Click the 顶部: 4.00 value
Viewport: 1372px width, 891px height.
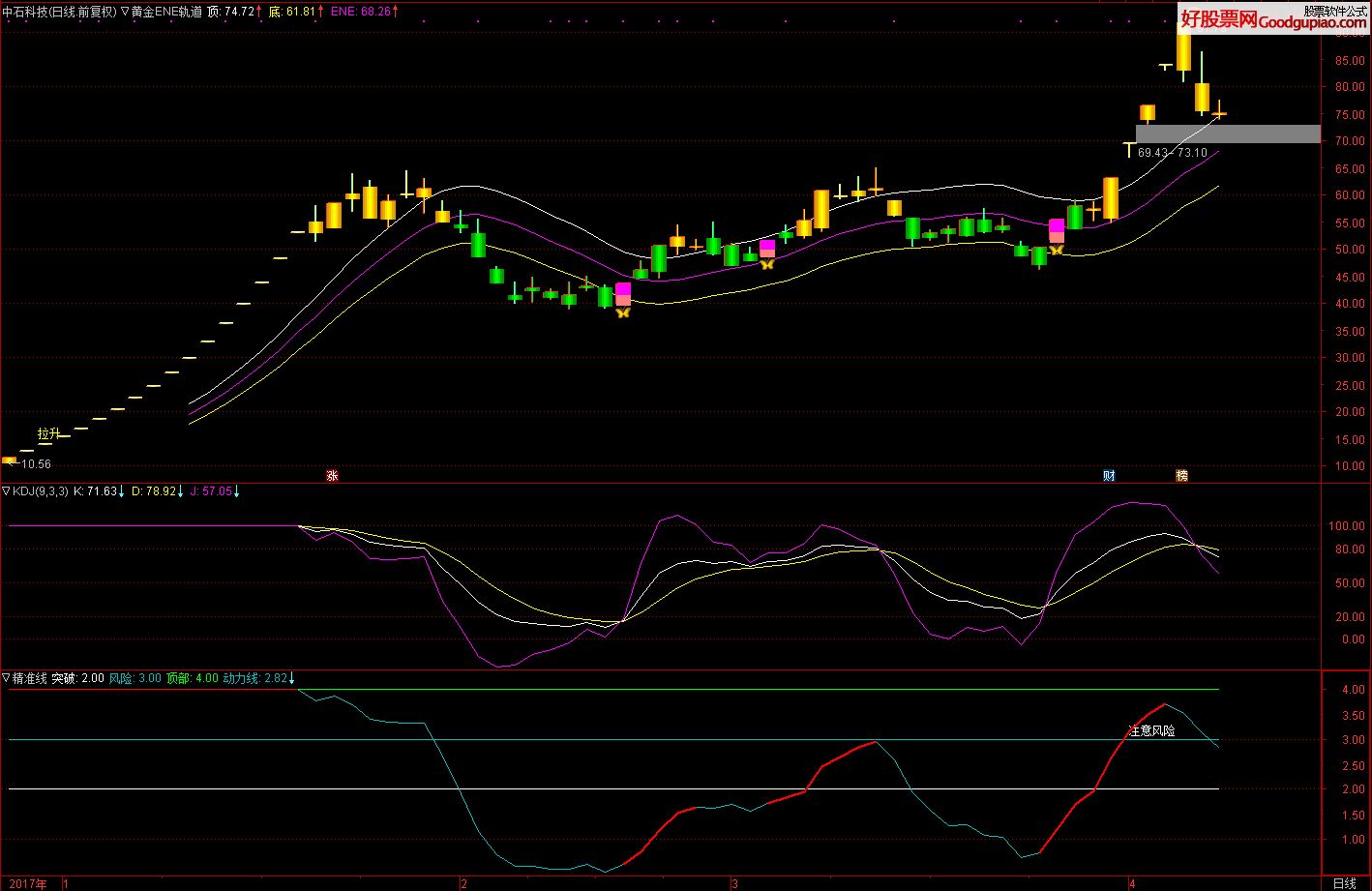pos(193,678)
